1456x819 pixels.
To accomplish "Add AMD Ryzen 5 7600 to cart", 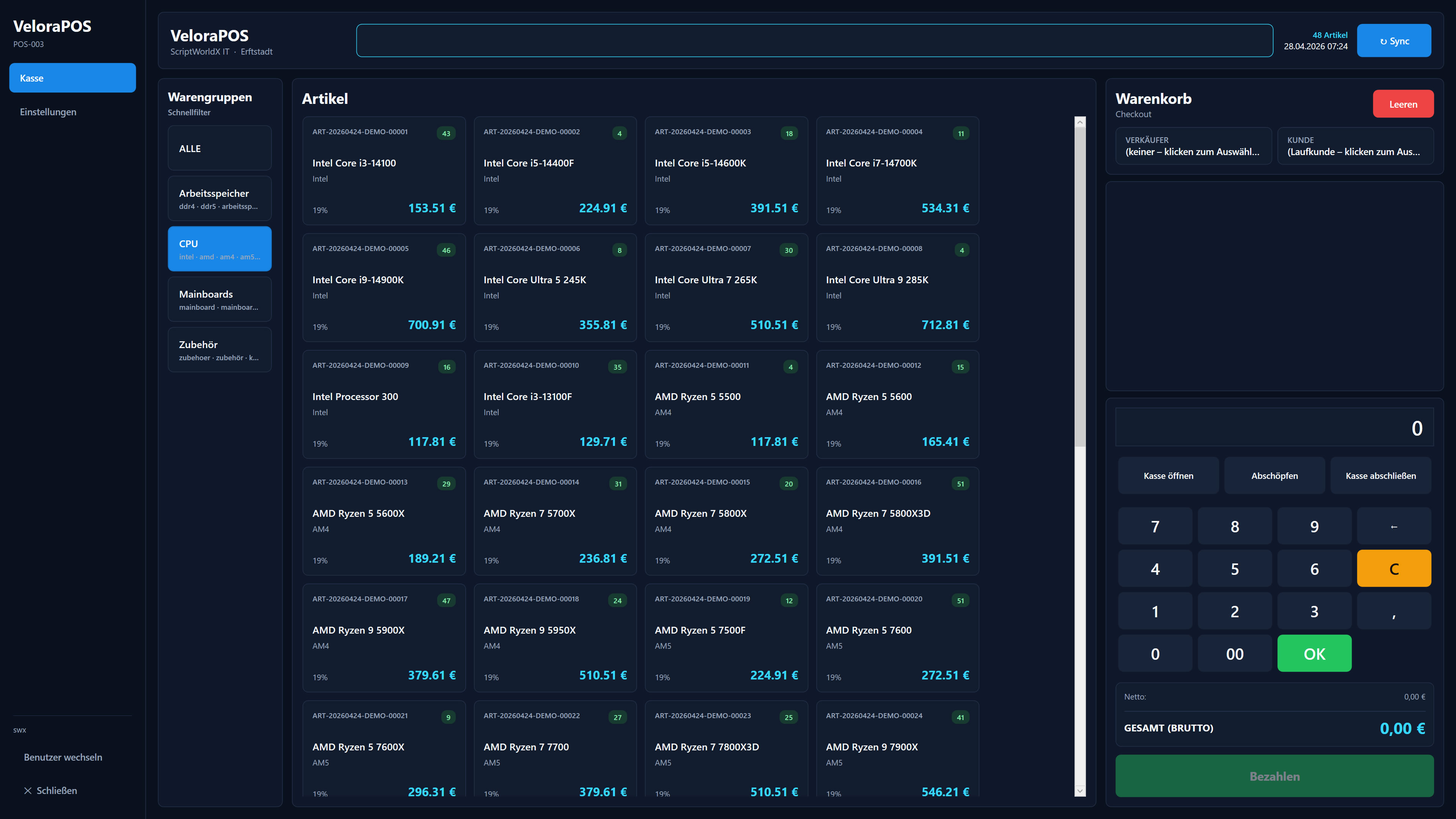I will (897, 638).
